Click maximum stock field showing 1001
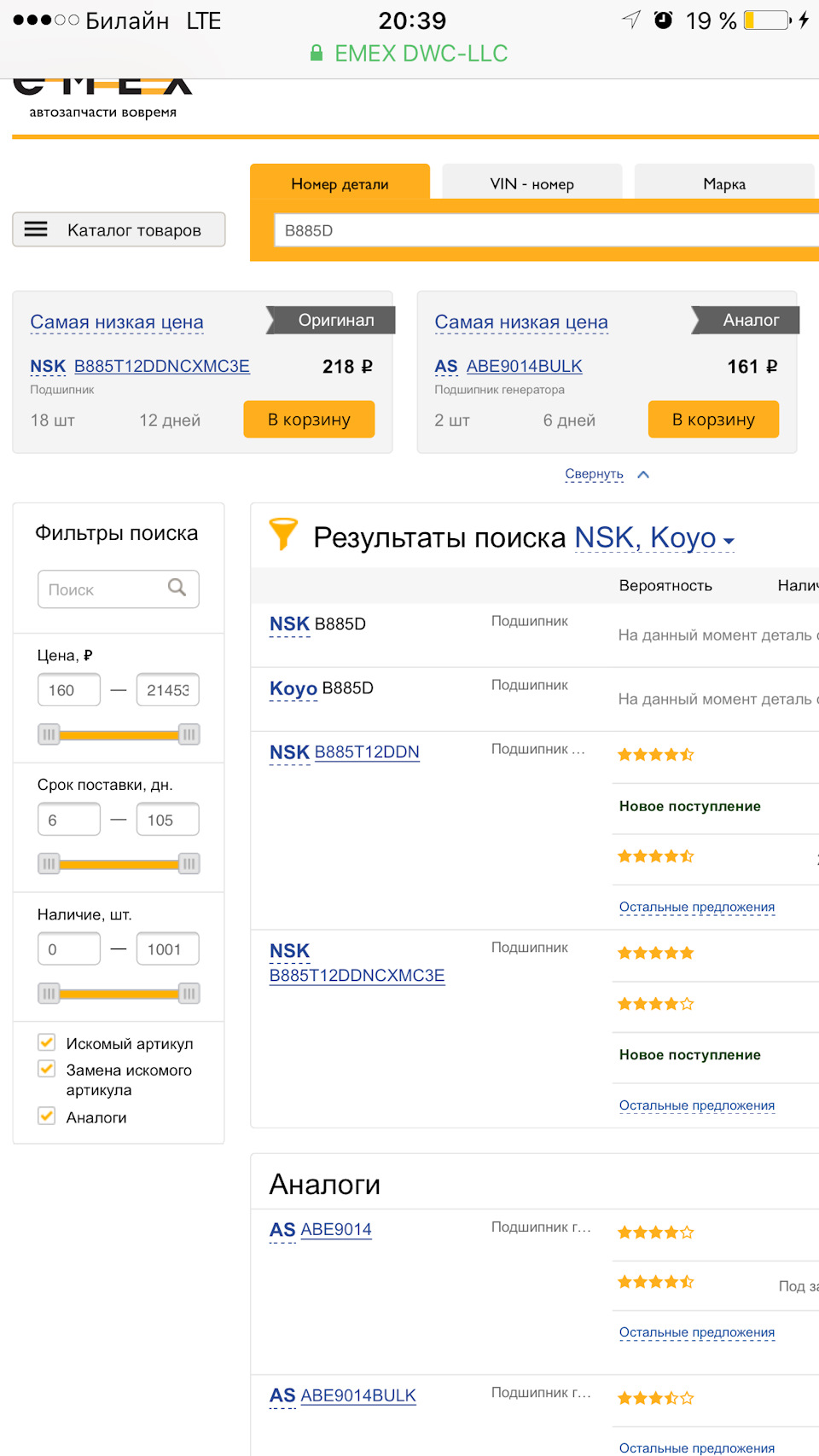 [168, 949]
